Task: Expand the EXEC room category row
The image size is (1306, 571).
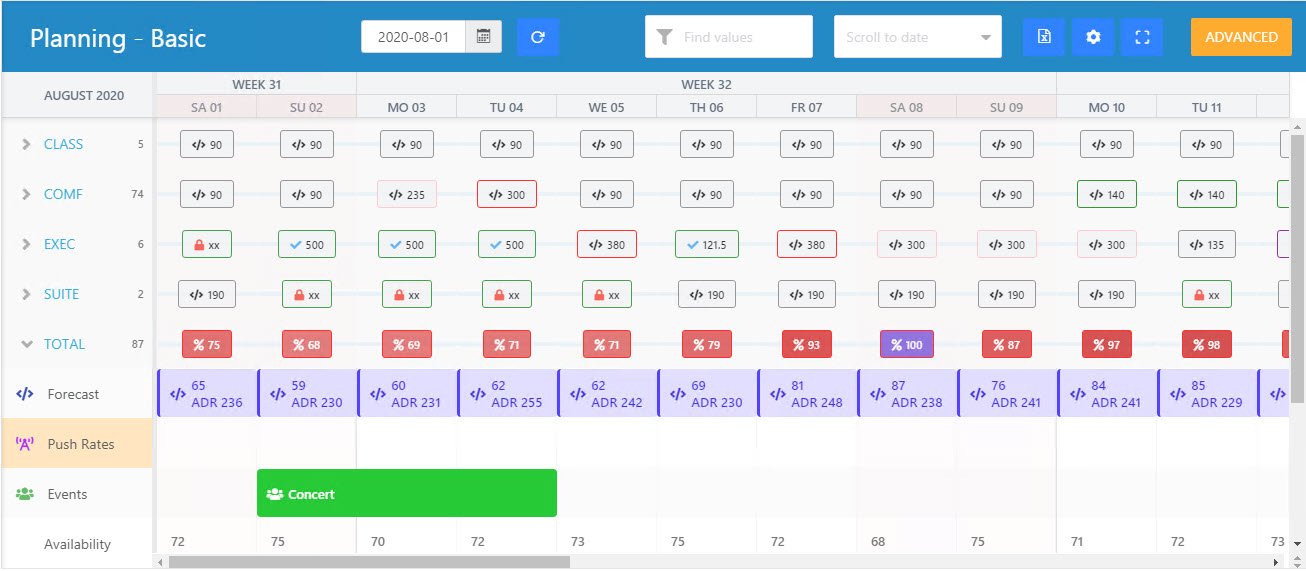Action: coord(27,244)
